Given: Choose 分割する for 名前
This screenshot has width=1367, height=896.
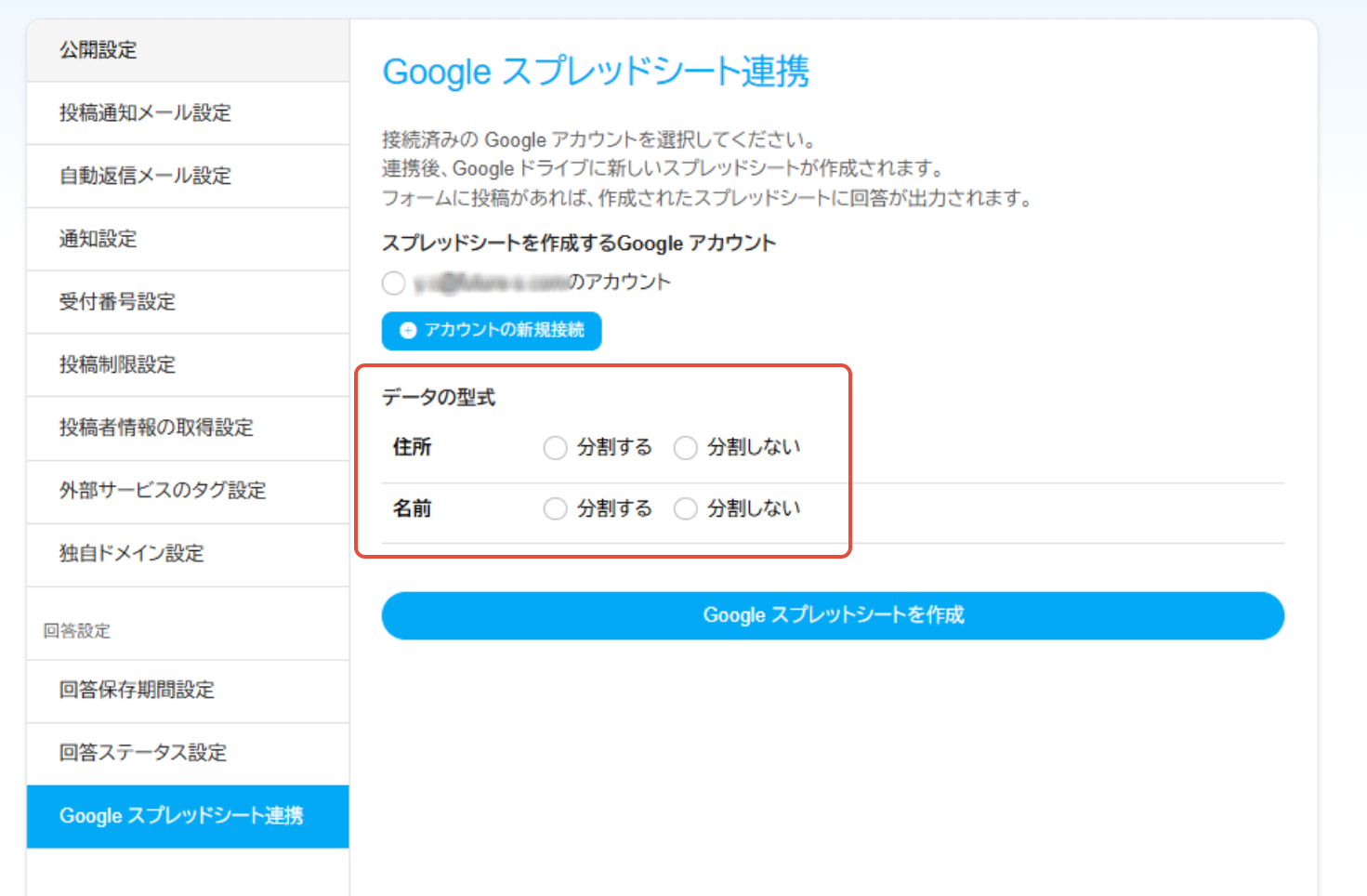Looking at the screenshot, I should pos(556,509).
